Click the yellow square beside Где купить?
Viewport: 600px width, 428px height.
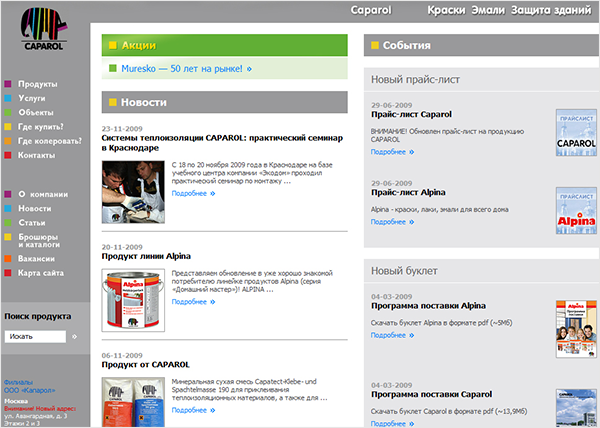[8, 127]
